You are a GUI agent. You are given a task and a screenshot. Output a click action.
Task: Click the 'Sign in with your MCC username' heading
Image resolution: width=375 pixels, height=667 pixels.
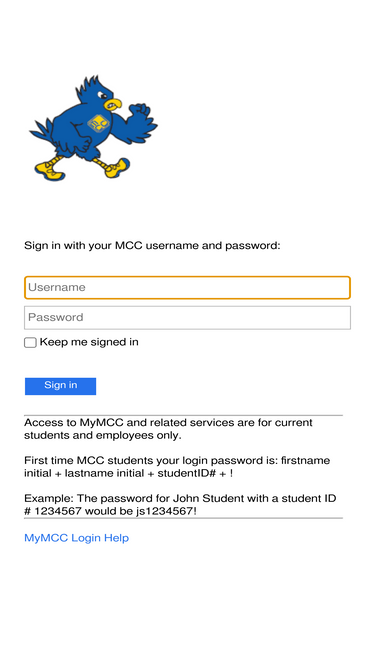click(x=152, y=245)
